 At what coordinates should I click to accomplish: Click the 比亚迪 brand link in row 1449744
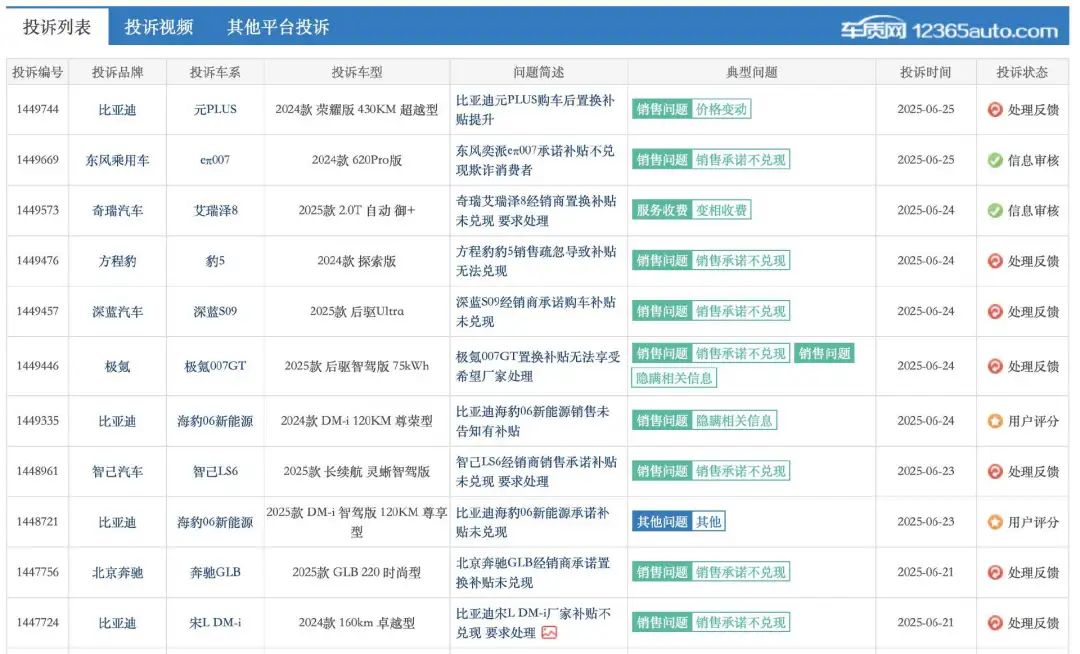[x=117, y=110]
